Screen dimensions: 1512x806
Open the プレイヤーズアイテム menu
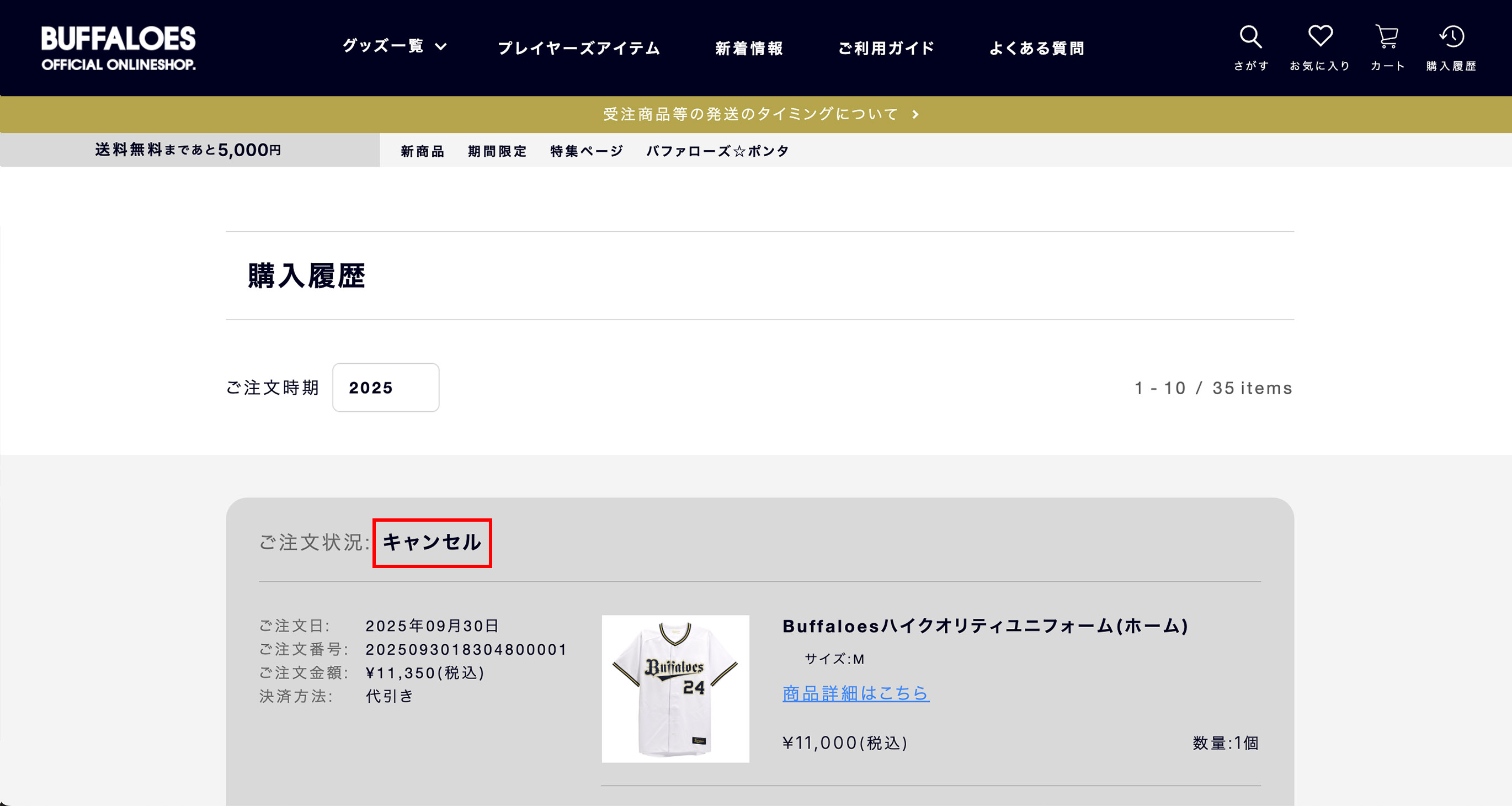pyautogui.click(x=579, y=48)
